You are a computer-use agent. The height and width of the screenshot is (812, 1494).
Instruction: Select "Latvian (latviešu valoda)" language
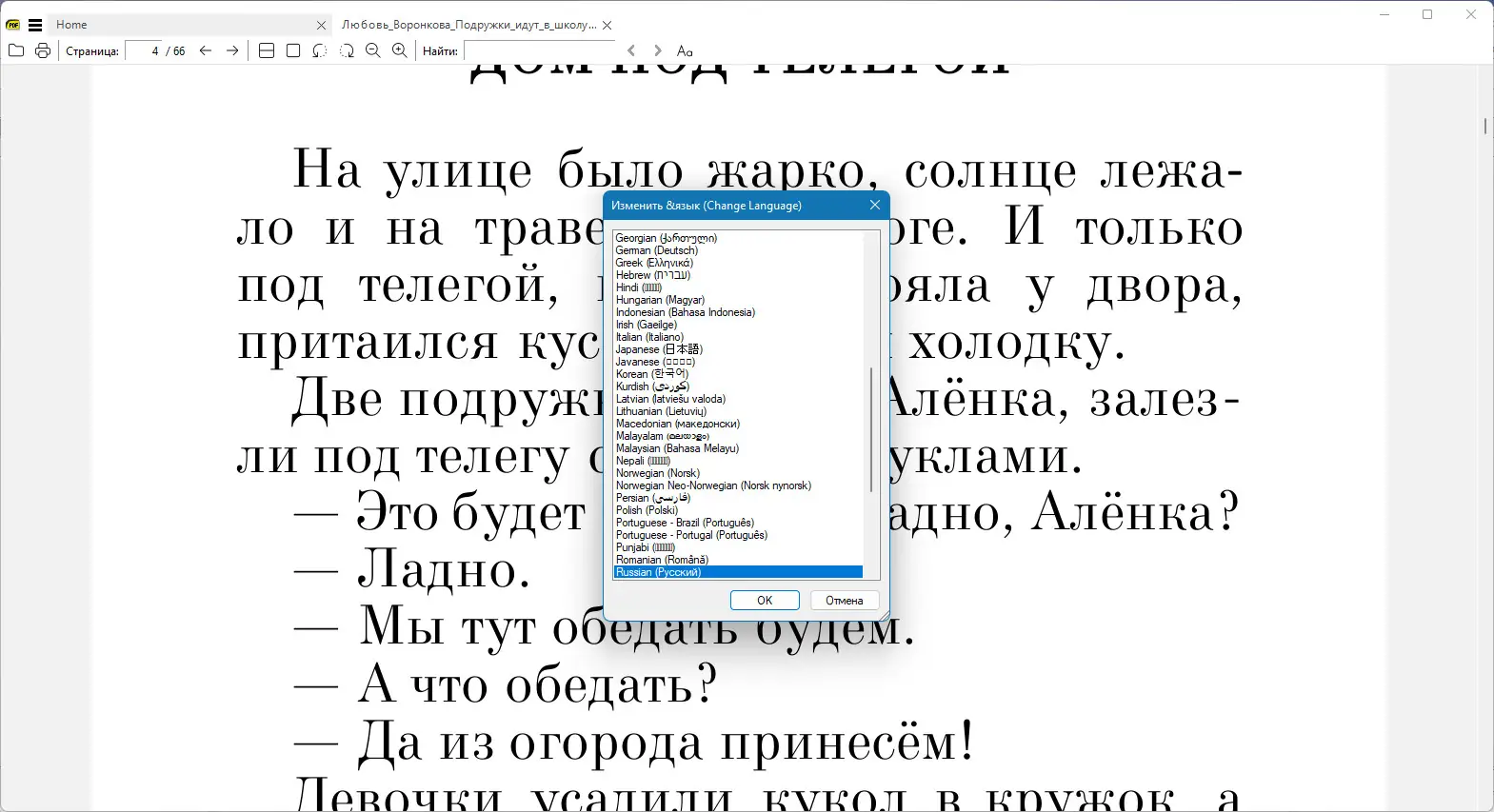coord(737,399)
